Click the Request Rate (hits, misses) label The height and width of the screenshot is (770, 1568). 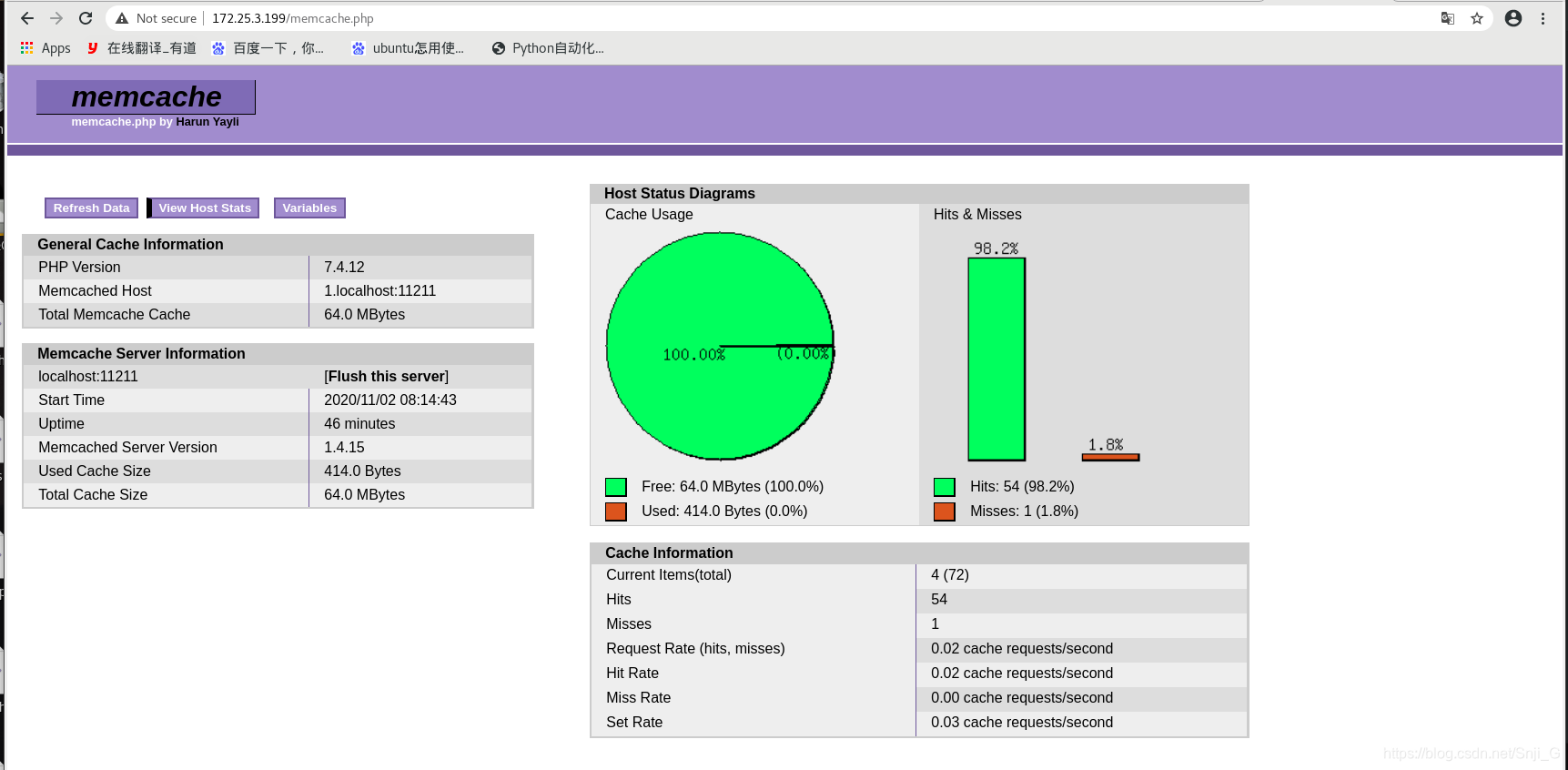tap(695, 649)
